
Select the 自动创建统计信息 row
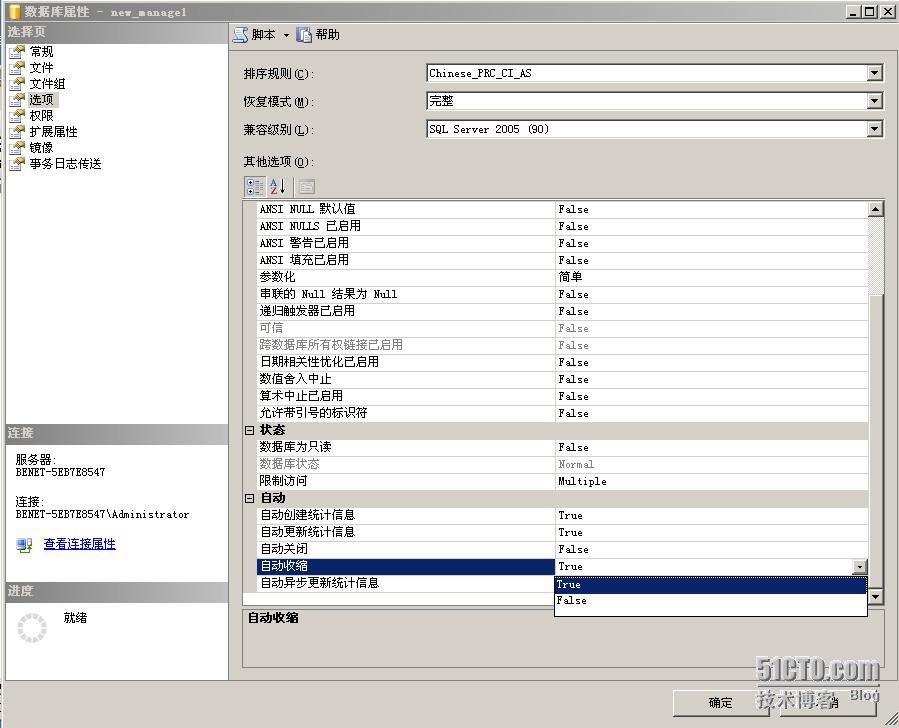[x=562, y=515]
